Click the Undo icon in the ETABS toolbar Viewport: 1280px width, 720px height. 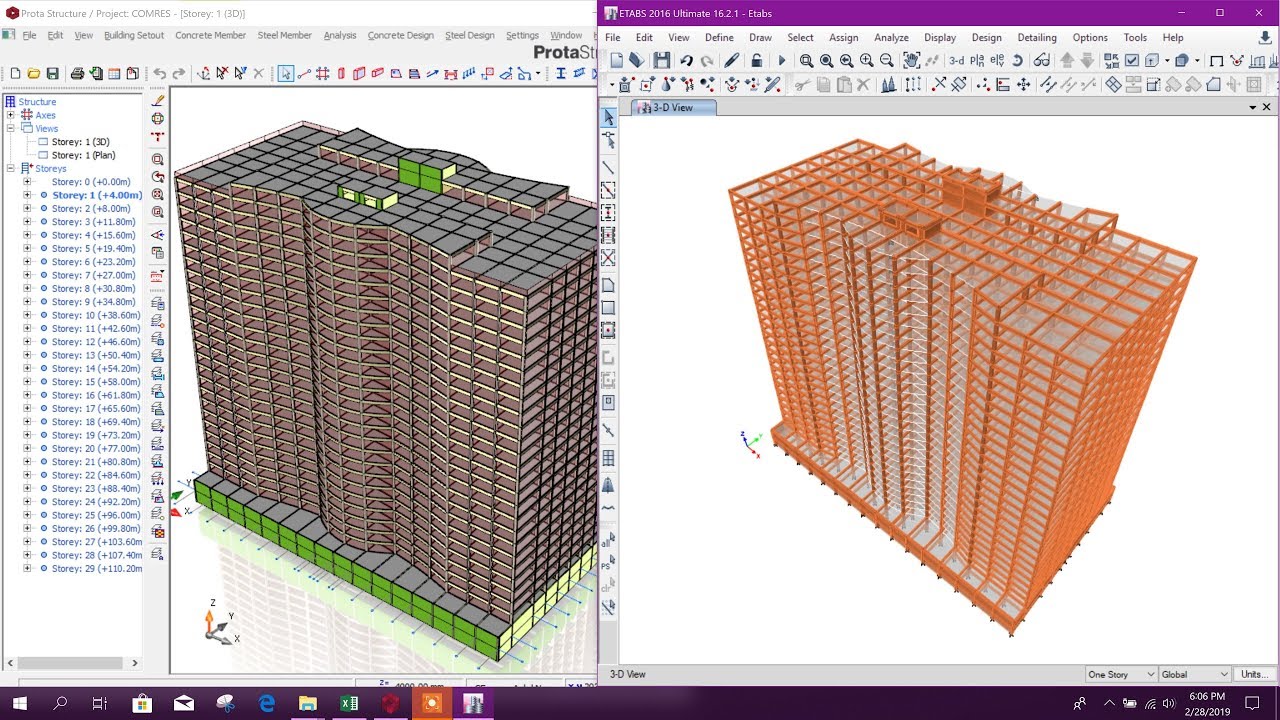[685, 61]
